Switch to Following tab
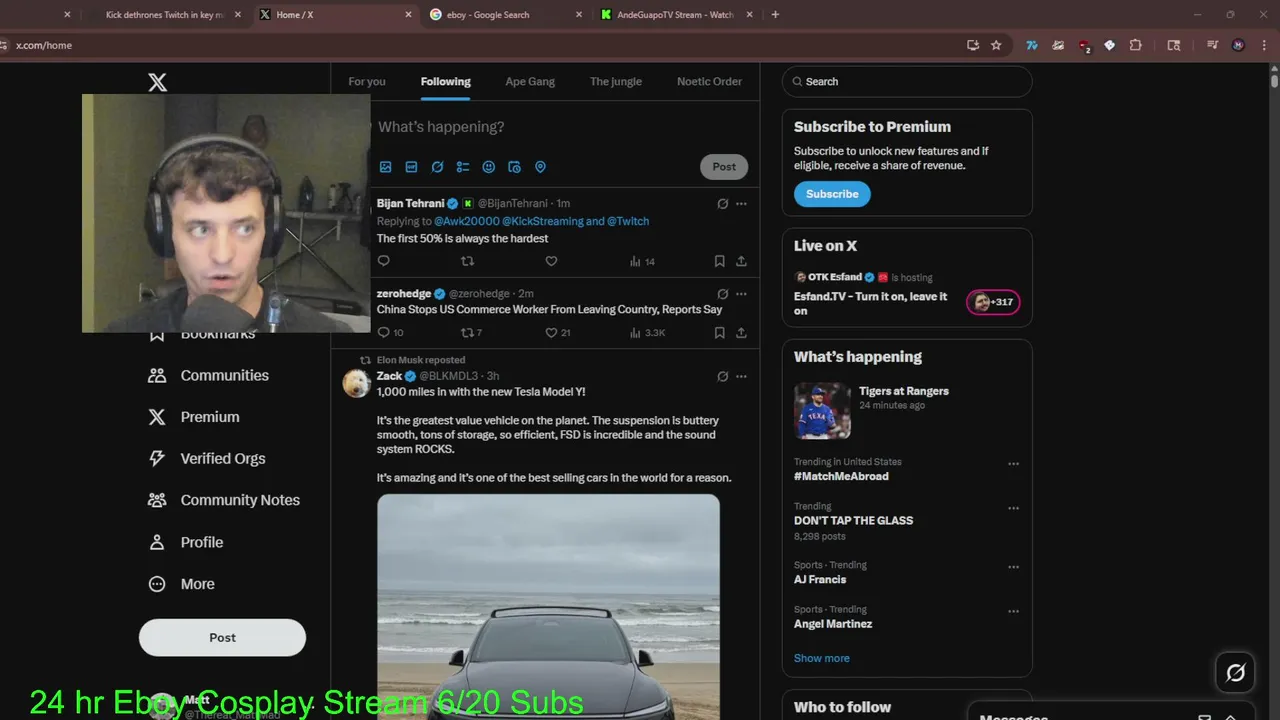This screenshot has height=720, width=1280. click(x=446, y=82)
